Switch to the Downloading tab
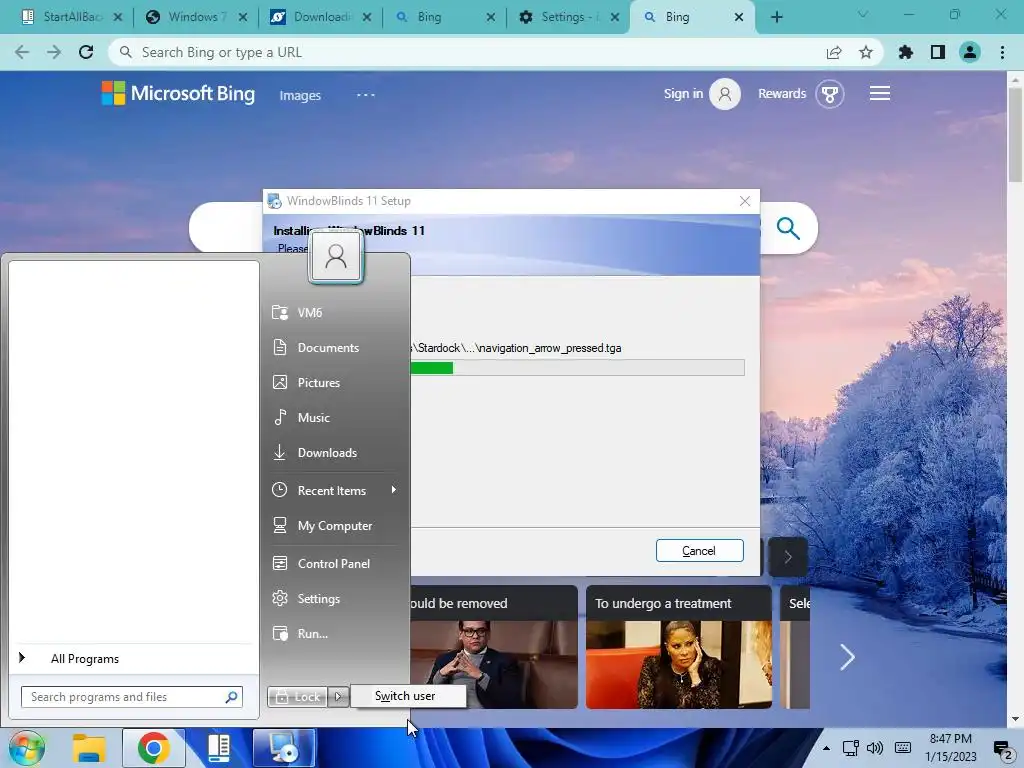Viewport: 1024px width, 768px height. tap(320, 17)
